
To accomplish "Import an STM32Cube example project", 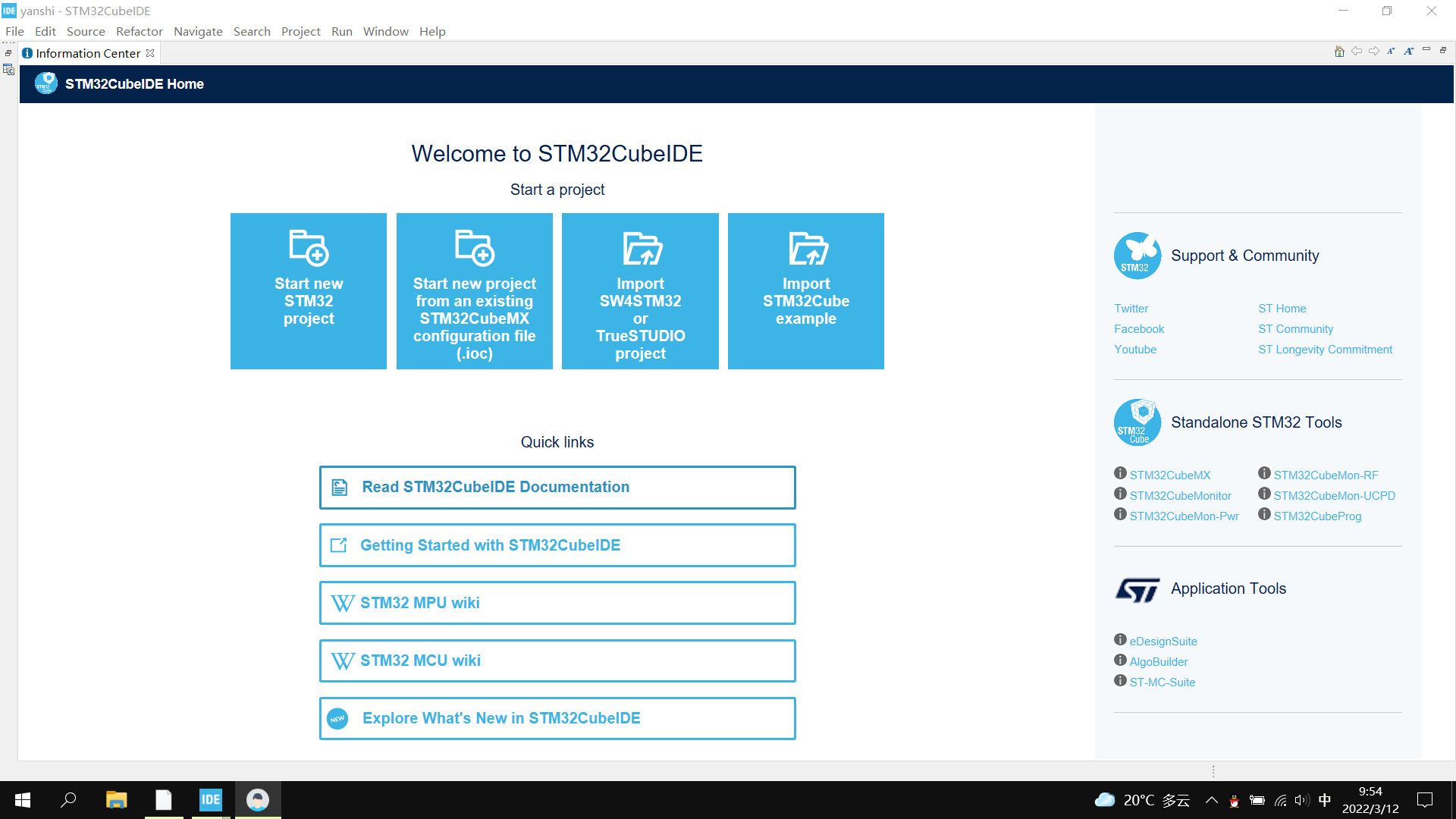I will coord(805,291).
